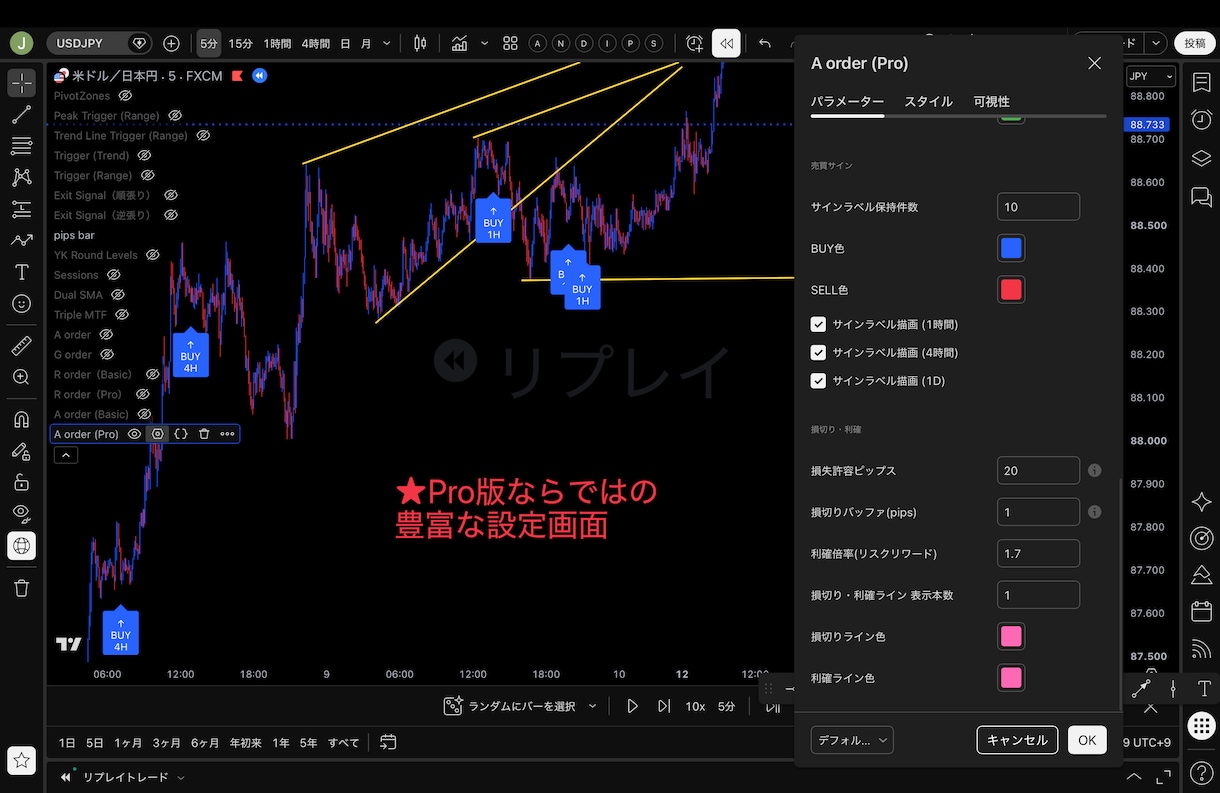Add symbol with plus button
The height and width of the screenshot is (793, 1220).
(171, 43)
